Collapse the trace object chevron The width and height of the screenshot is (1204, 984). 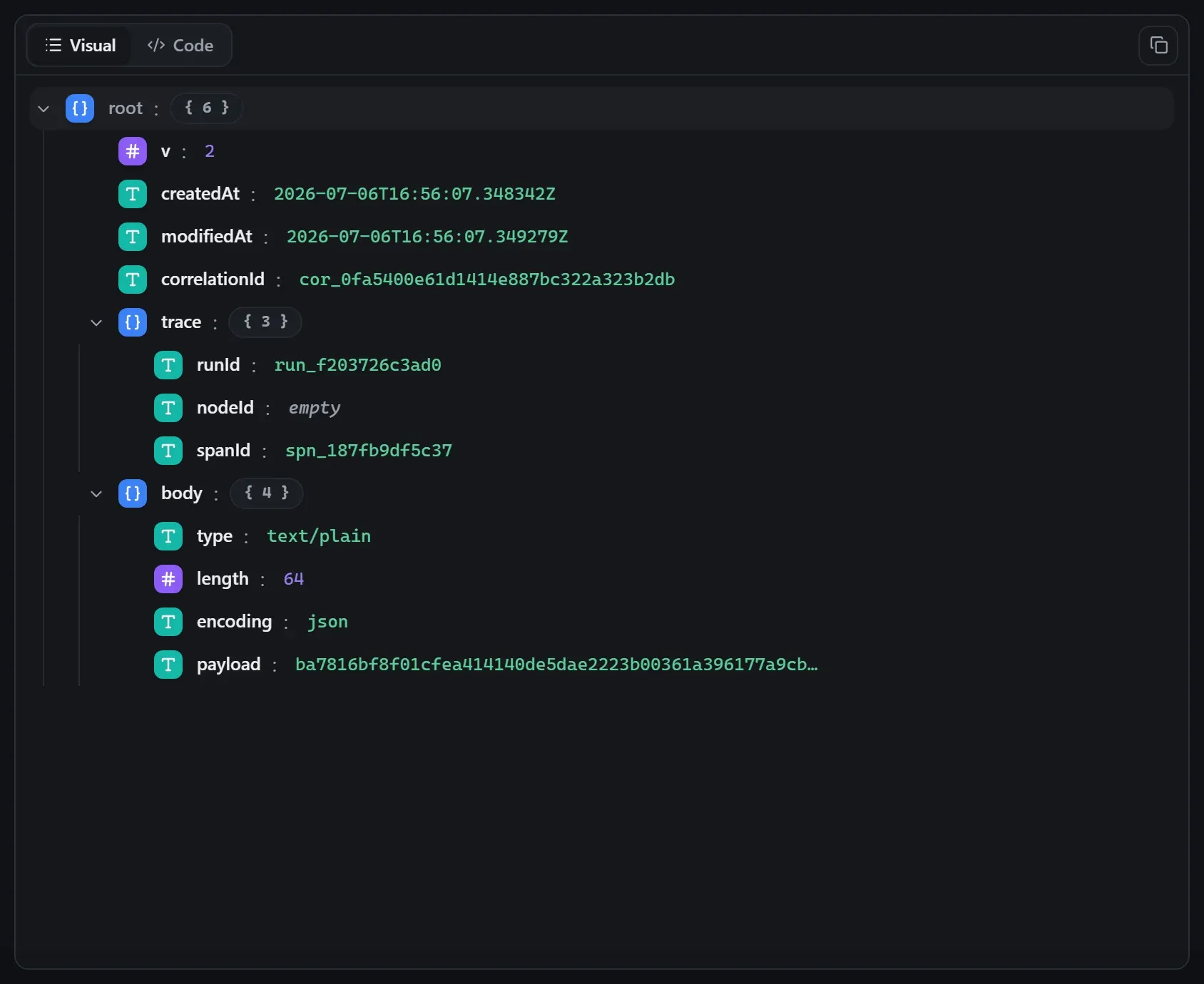click(96, 322)
